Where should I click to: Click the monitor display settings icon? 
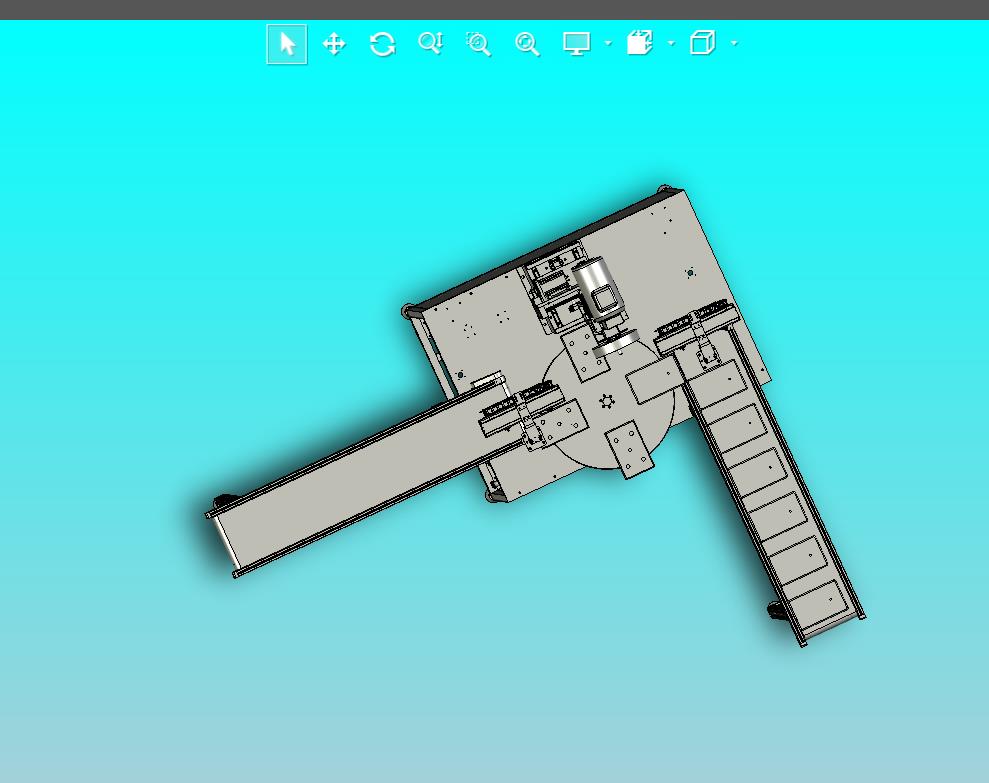click(576, 44)
